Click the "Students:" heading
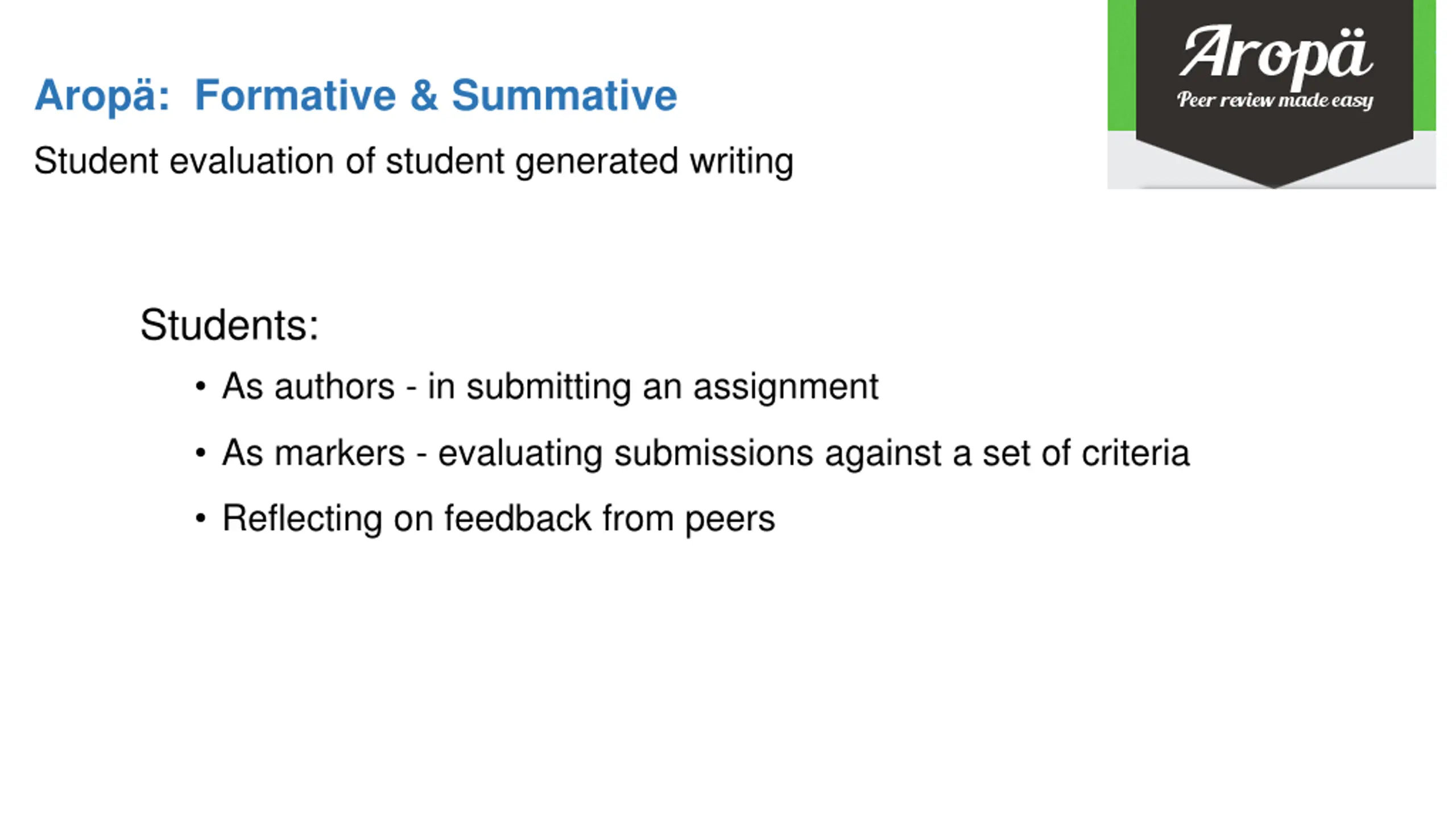The height and width of the screenshot is (819, 1456). pos(229,325)
